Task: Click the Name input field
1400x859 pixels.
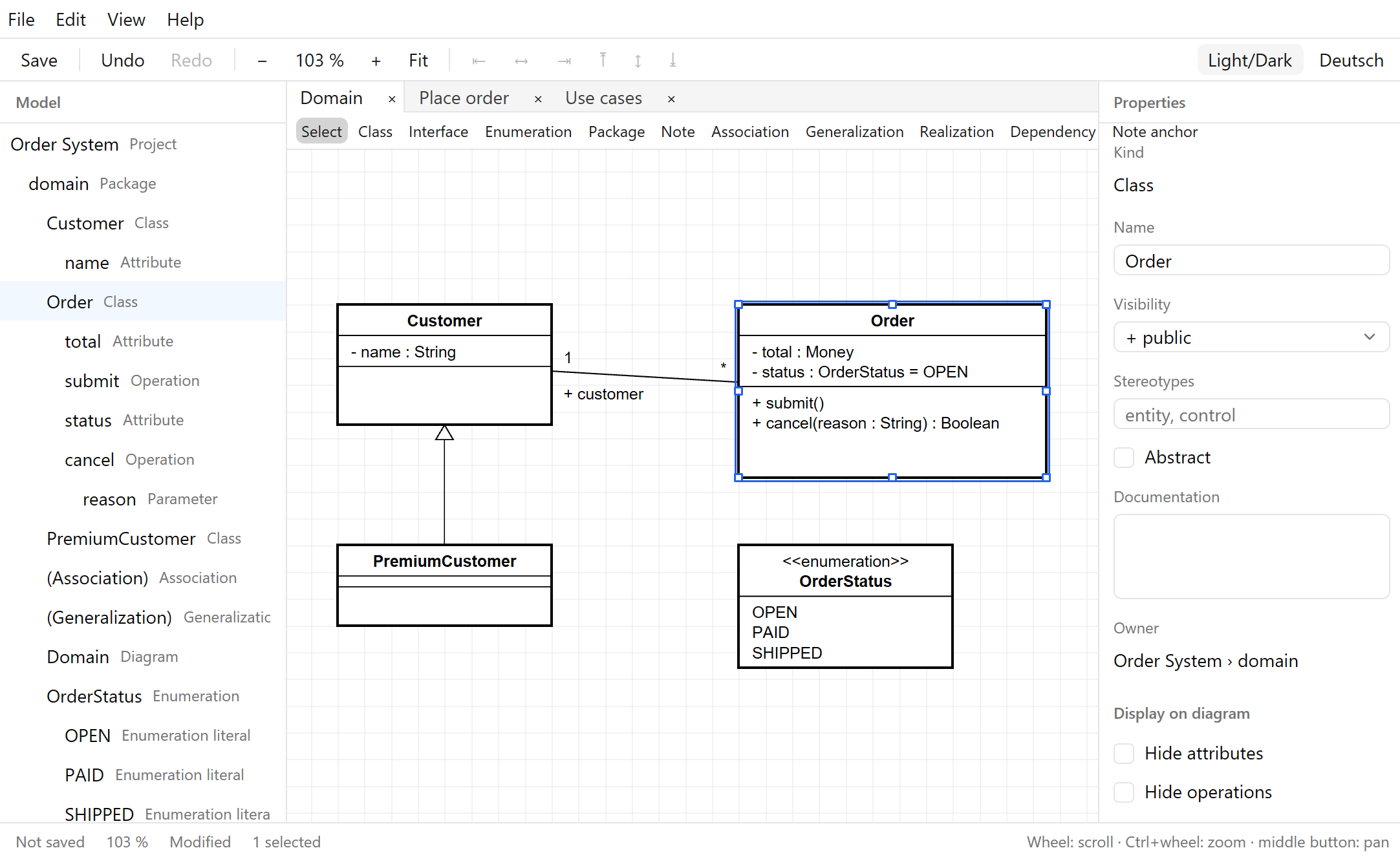Action: [x=1251, y=260]
